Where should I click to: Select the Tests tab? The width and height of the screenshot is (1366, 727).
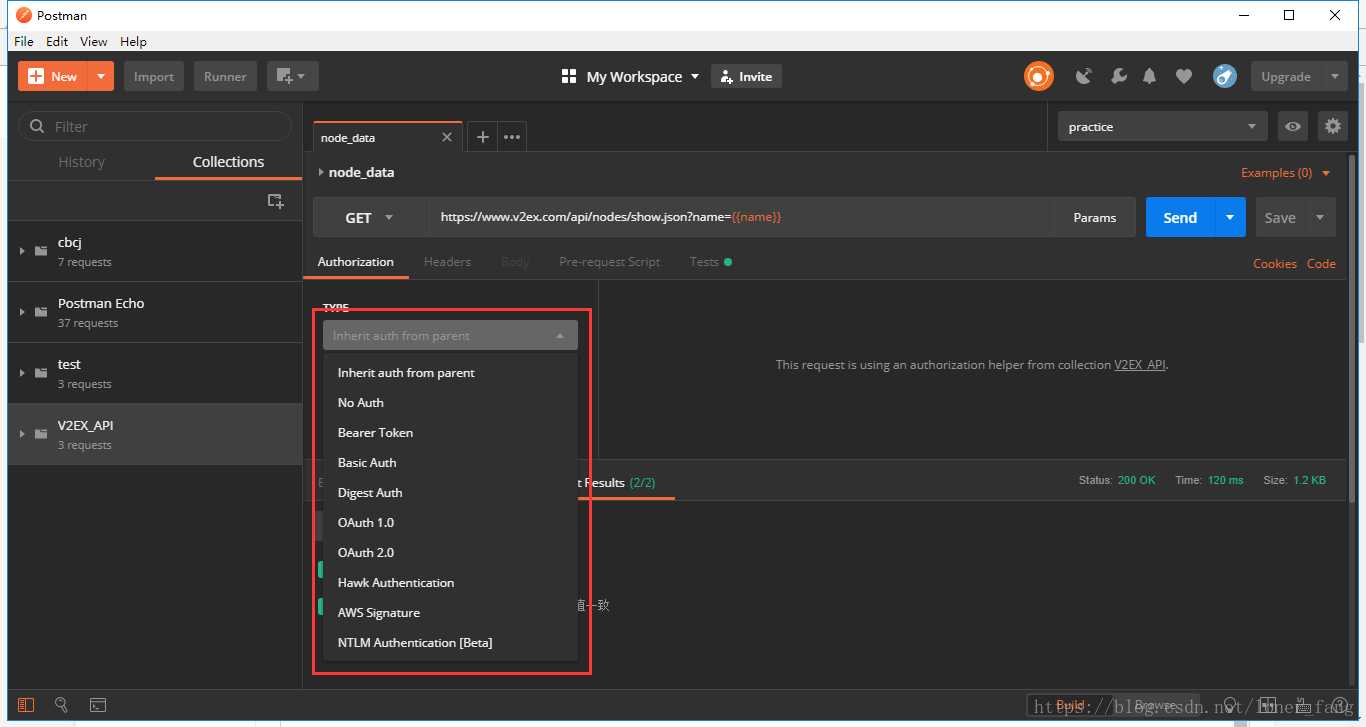[710, 262]
